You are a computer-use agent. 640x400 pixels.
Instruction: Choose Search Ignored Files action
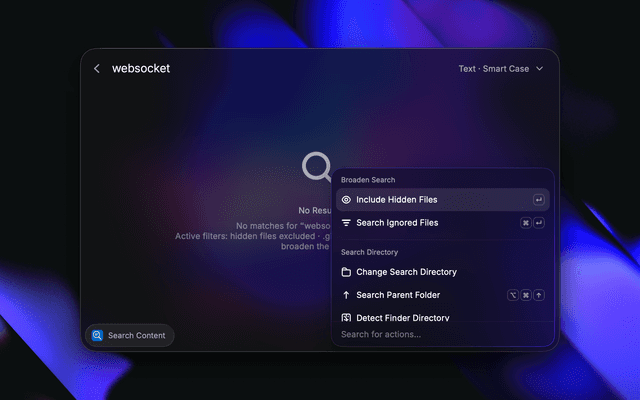coord(443,223)
